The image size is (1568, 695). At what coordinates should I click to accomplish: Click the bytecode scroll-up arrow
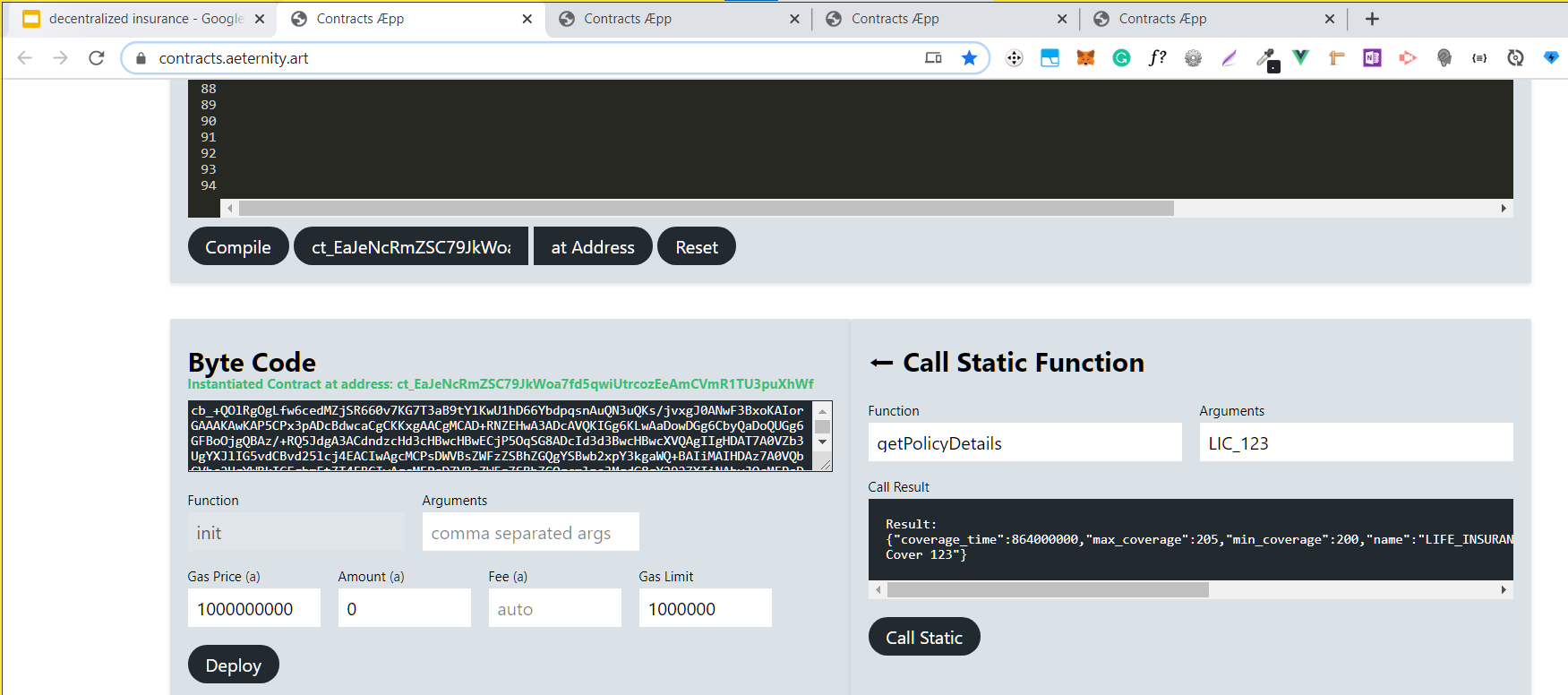pos(823,411)
